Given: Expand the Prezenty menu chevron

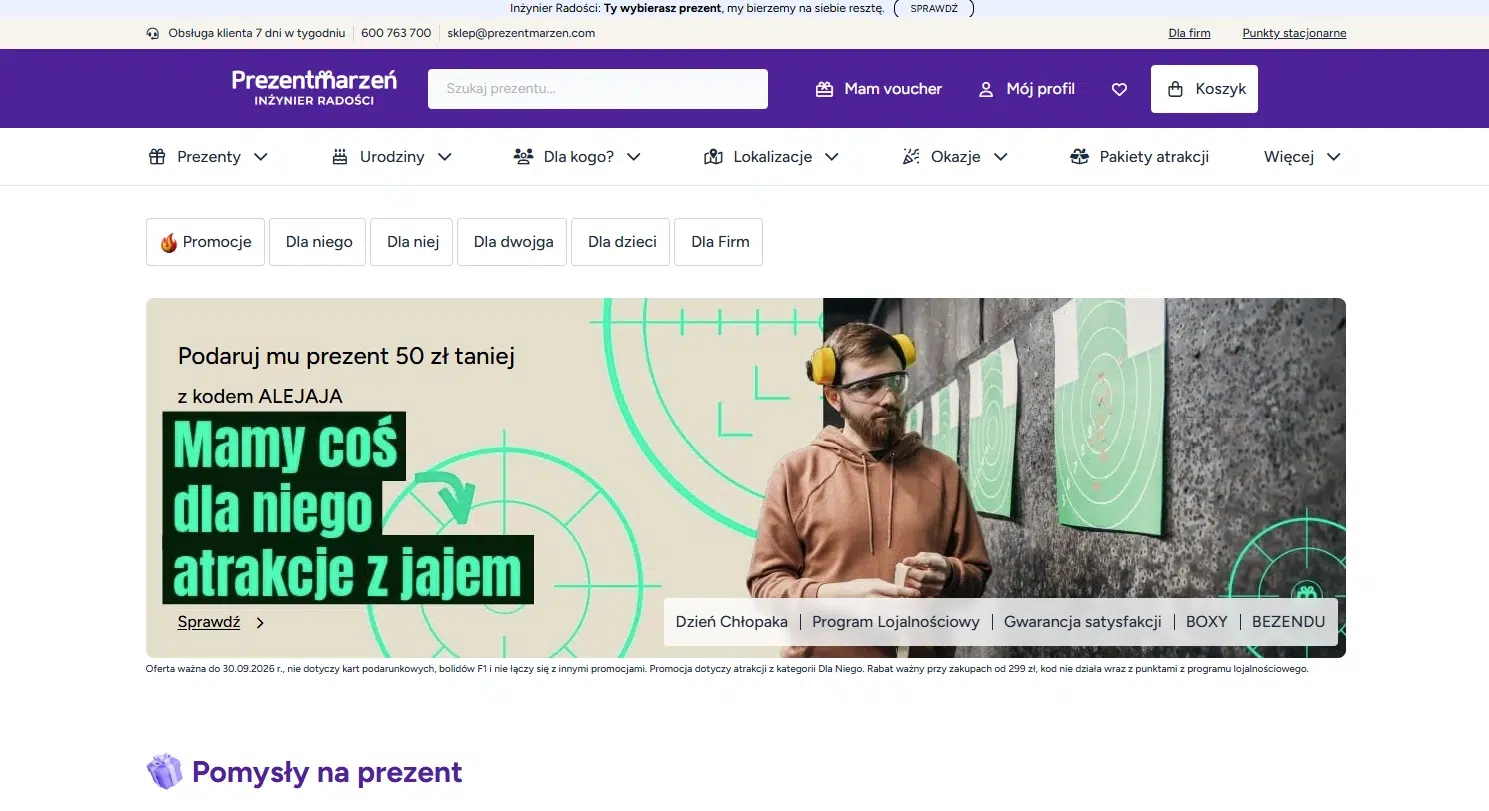Looking at the screenshot, I should click(x=261, y=157).
